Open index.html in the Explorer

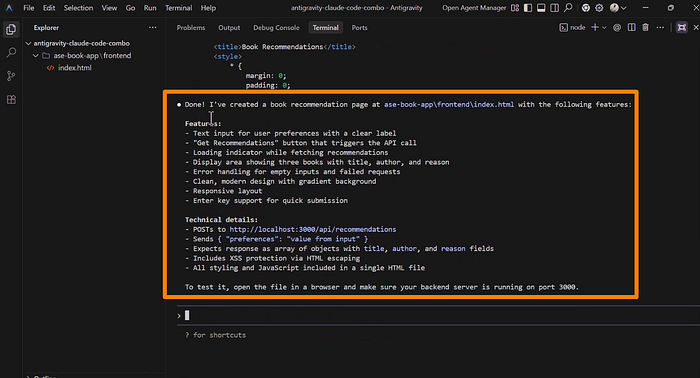point(75,68)
